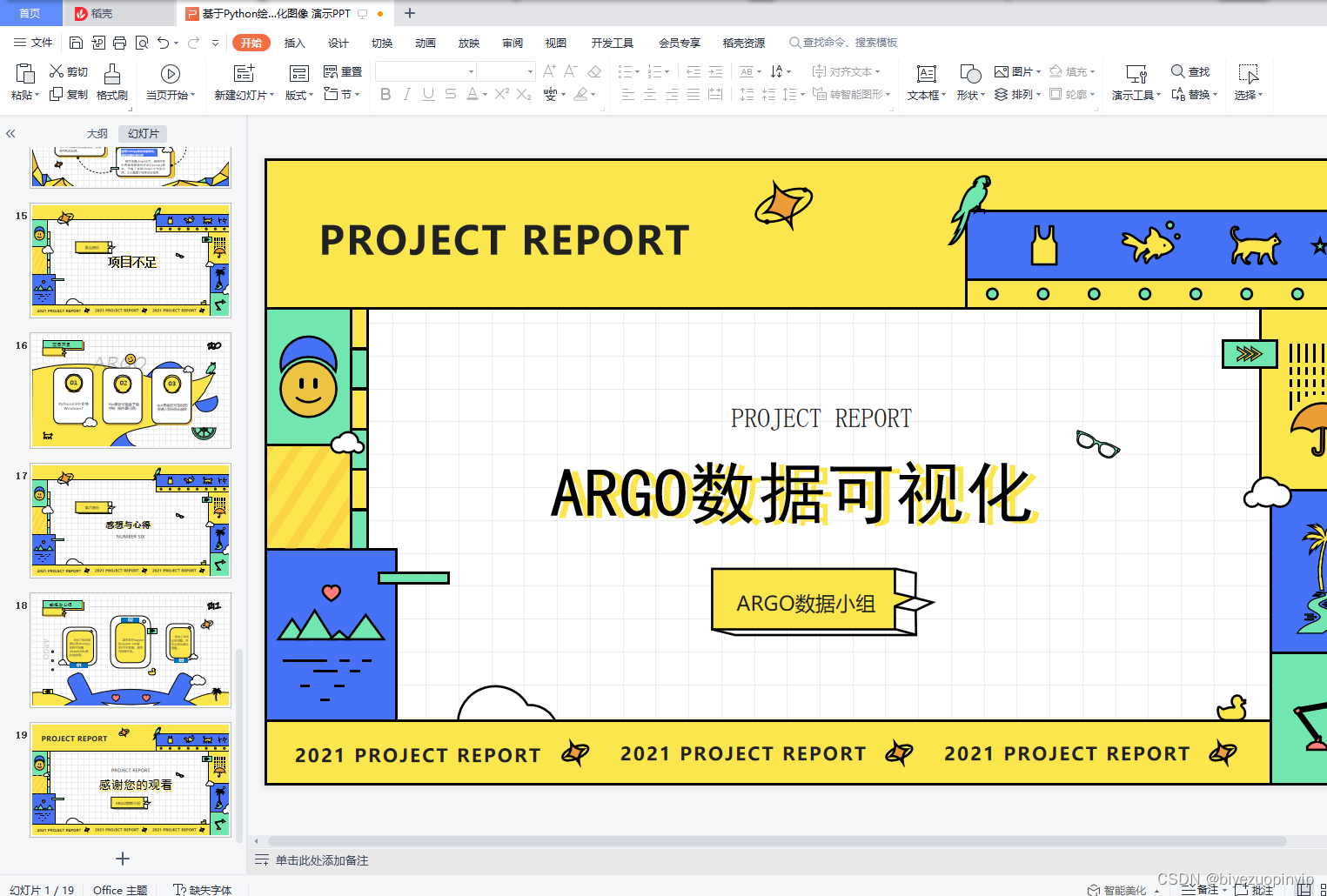Open the font size dropdown
The image size is (1327, 896).
pyautogui.click(x=530, y=71)
